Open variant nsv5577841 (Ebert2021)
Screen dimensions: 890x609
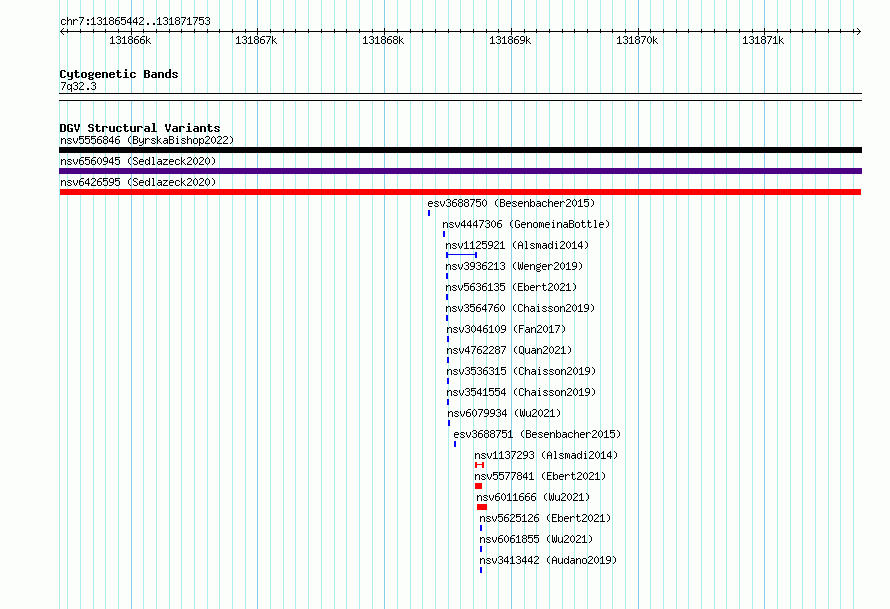(x=540, y=476)
